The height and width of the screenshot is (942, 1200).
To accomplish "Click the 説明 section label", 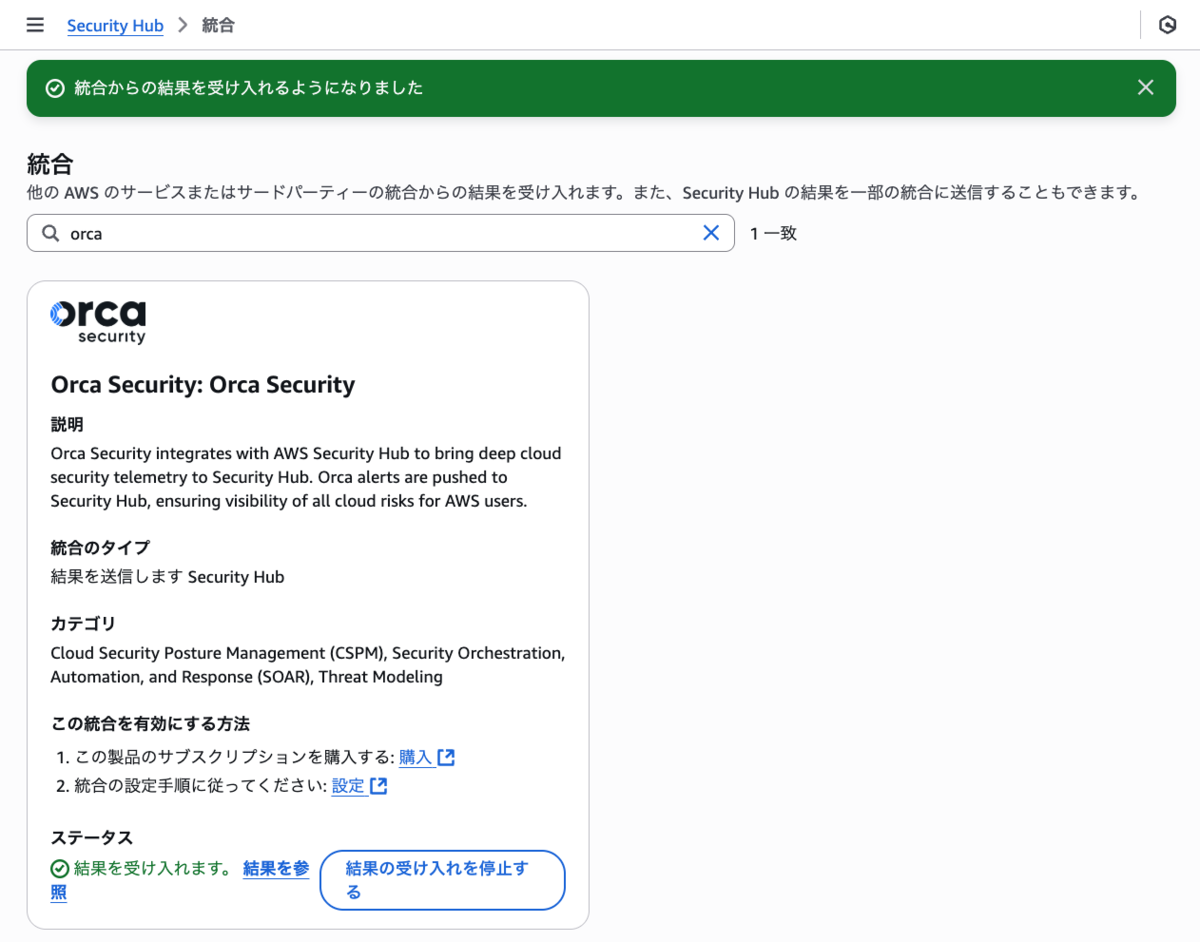I will point(67,424).
